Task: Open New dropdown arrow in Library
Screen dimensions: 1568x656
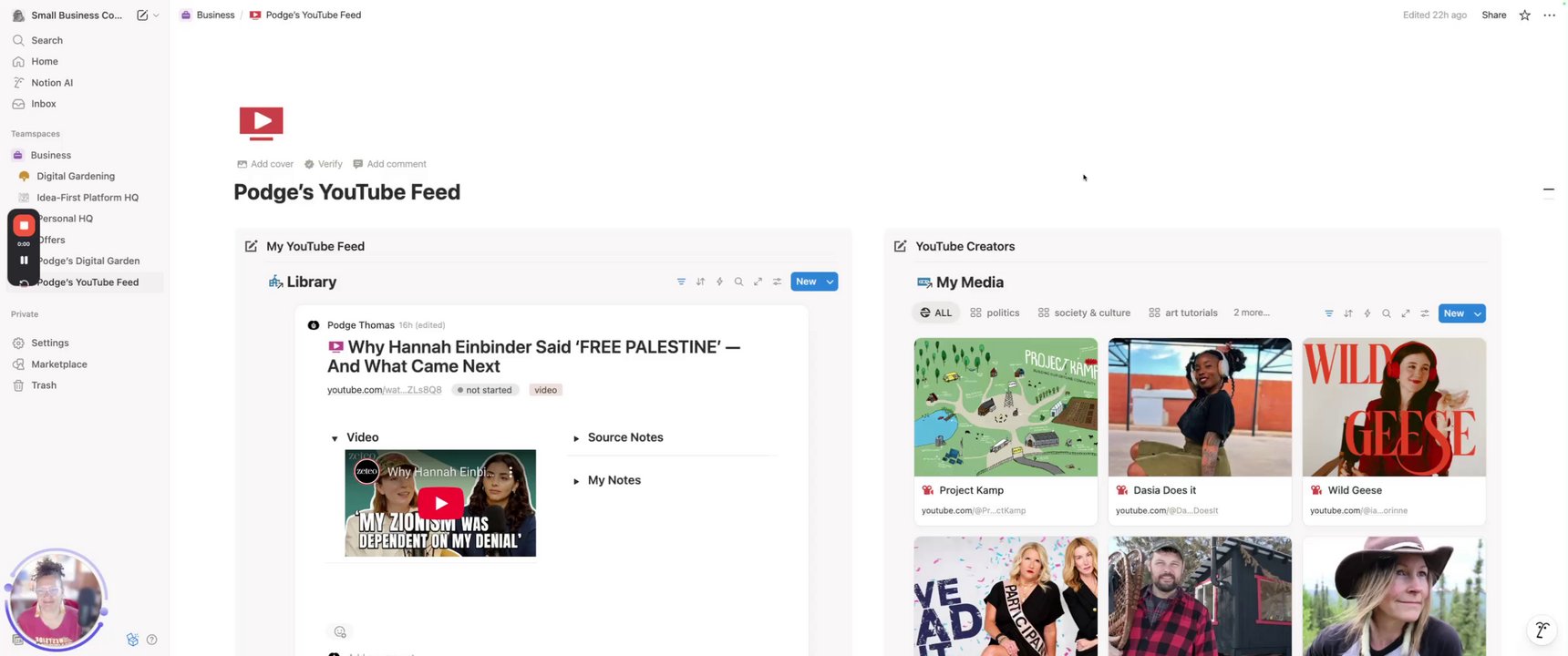Action: pos(830,282)
